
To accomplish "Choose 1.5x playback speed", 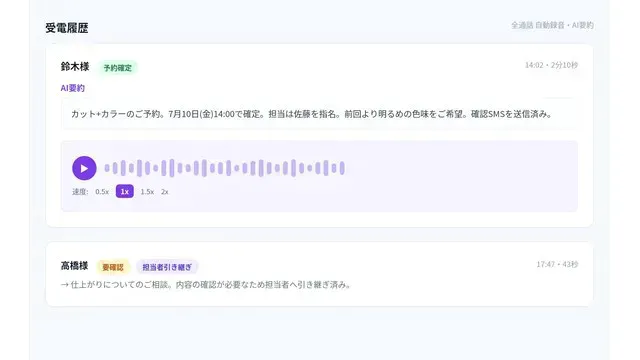I will pos(147,191).
